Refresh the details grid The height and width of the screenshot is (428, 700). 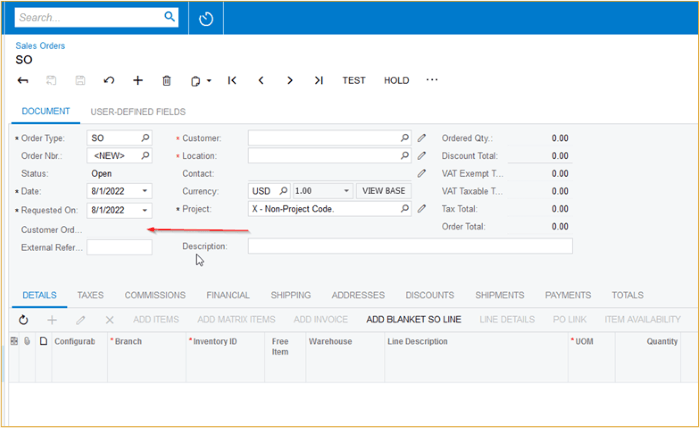pos(24,319)
